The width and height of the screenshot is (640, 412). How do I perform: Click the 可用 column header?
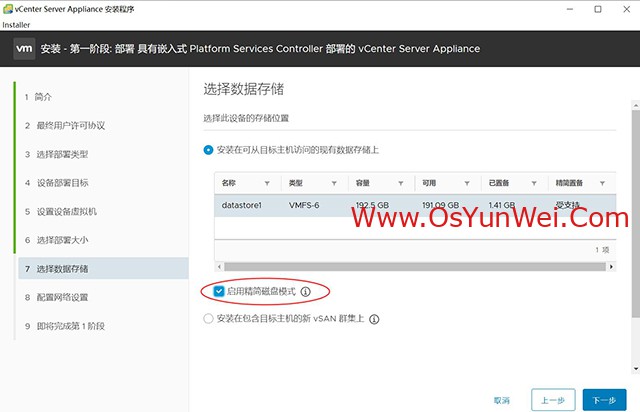click(429, 183)
